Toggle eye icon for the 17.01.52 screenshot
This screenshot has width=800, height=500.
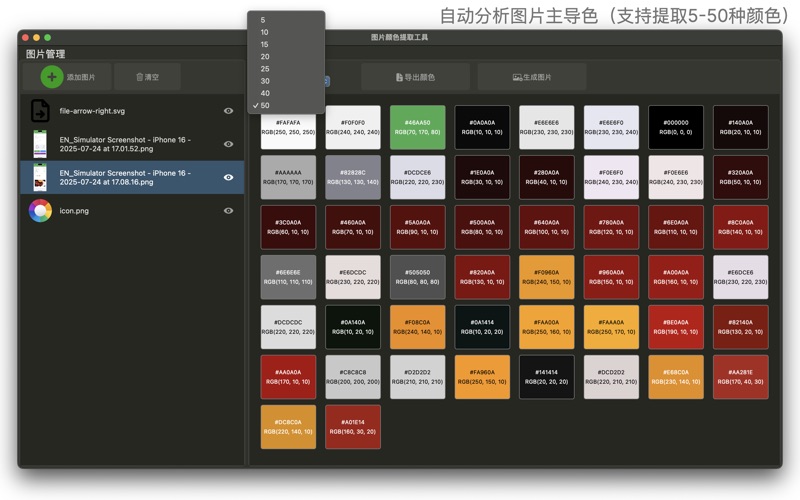[x=229, y=144]
